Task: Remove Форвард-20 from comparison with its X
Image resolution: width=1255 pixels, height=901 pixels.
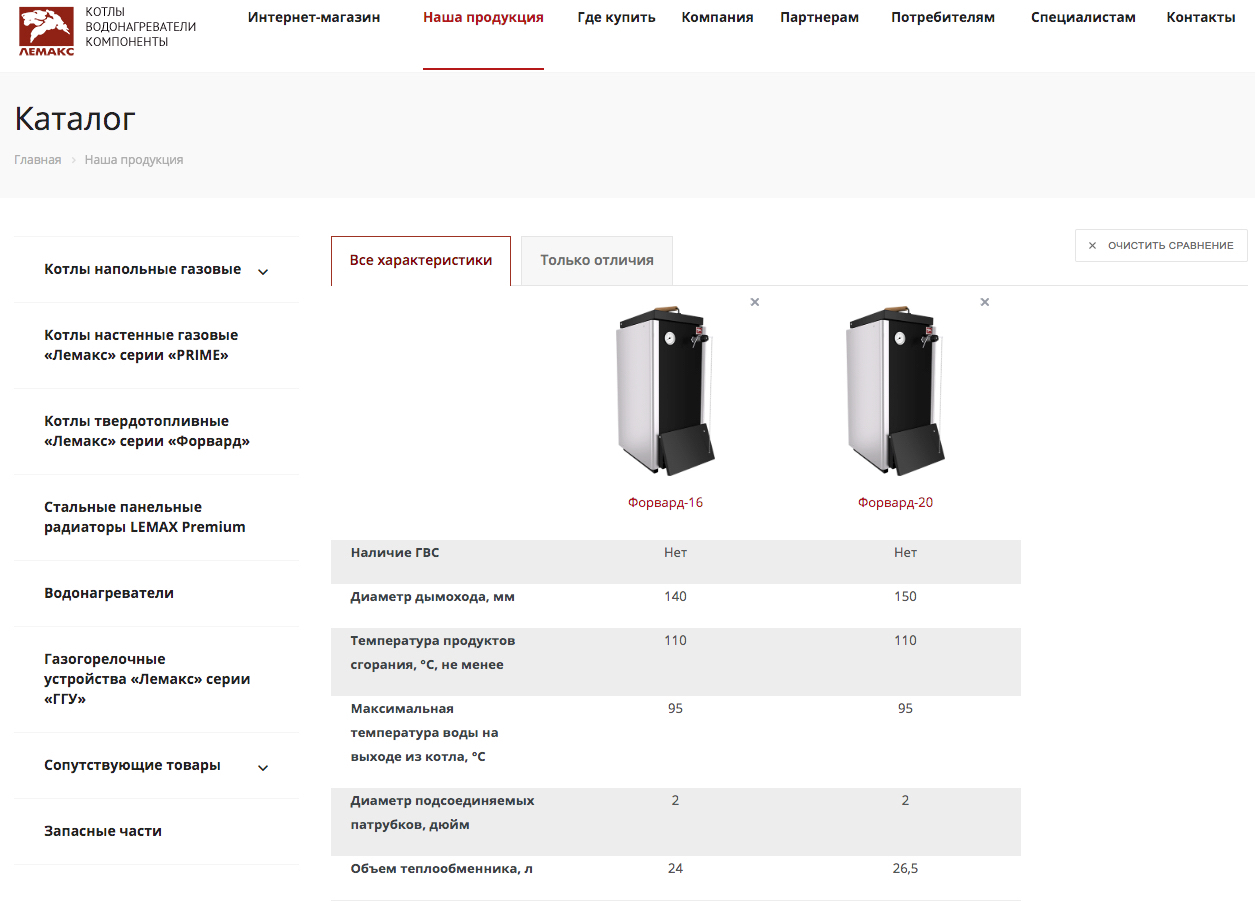Action: (x=985, y=302)
